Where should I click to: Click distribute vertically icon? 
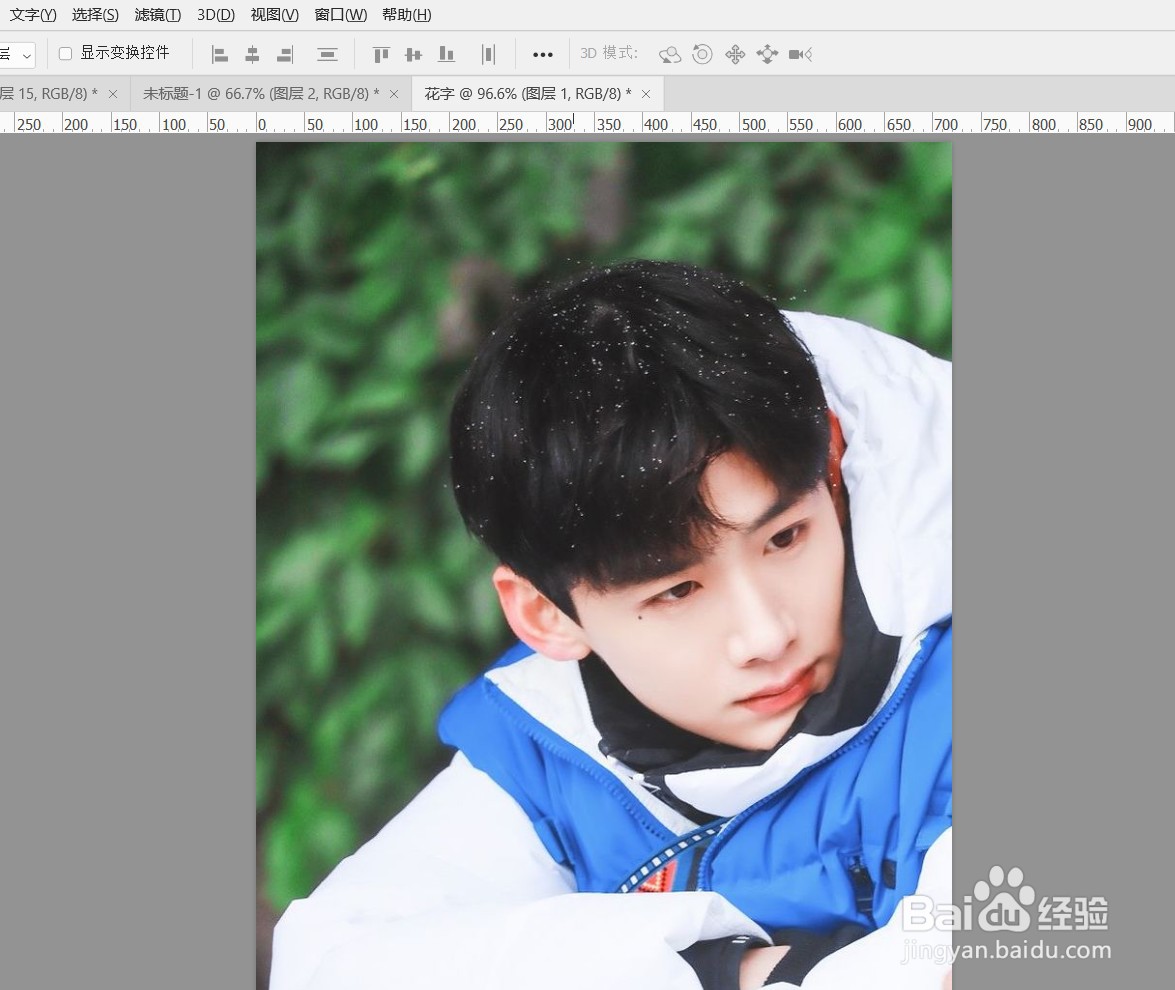327,54
